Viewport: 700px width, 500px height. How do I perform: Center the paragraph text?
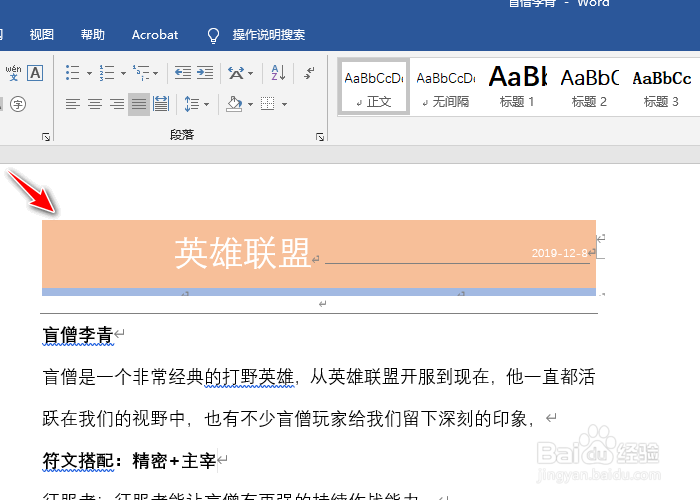tap(95, 104)
